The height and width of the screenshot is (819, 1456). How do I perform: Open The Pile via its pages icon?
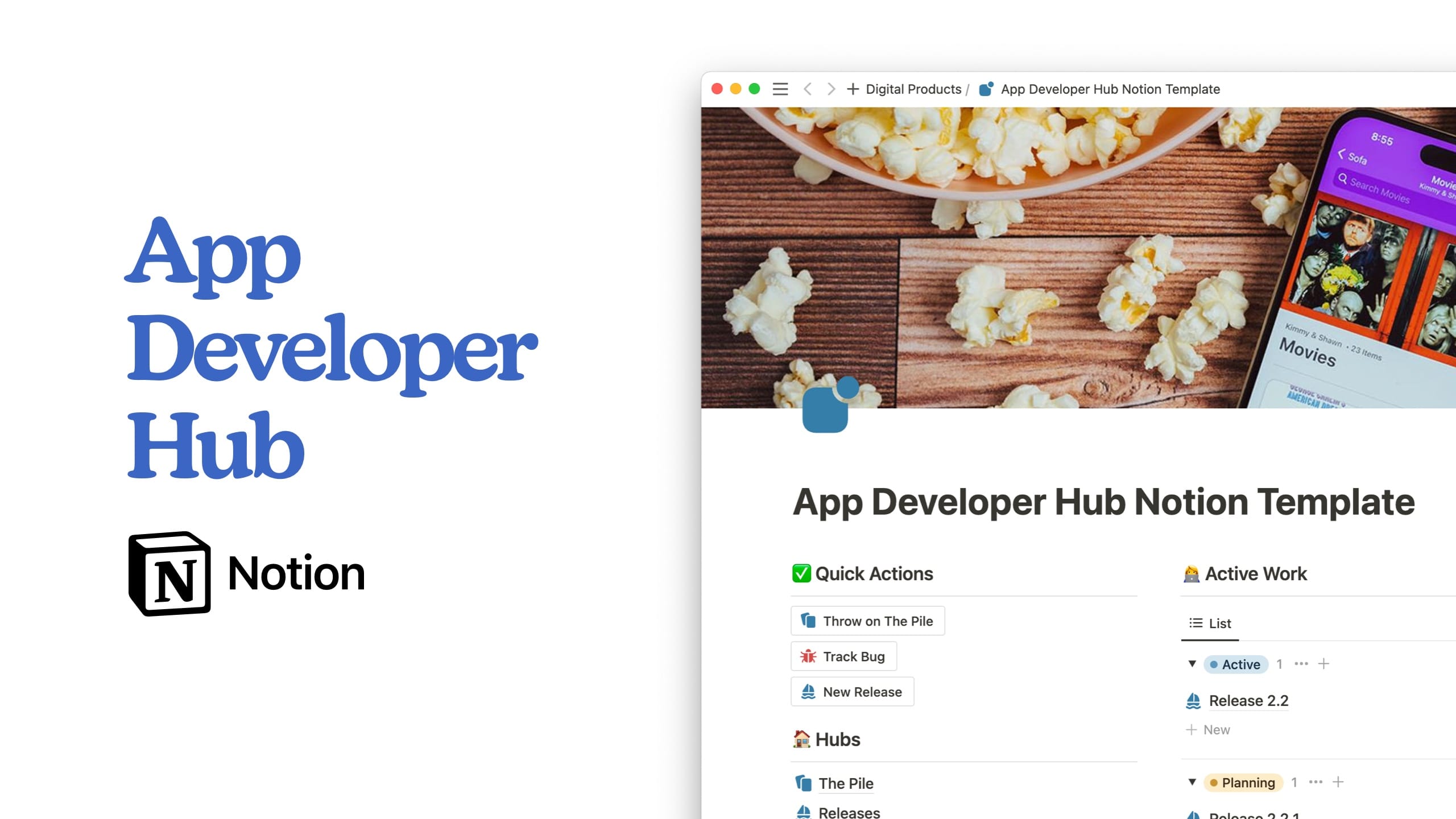pyautogui.click(x=803, y=783)
